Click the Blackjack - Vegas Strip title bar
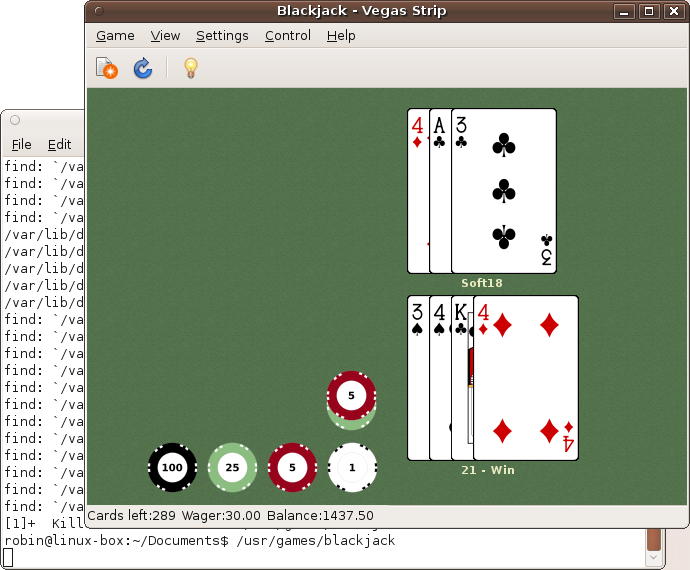This screenshot has height=570, width=690. 361,11
